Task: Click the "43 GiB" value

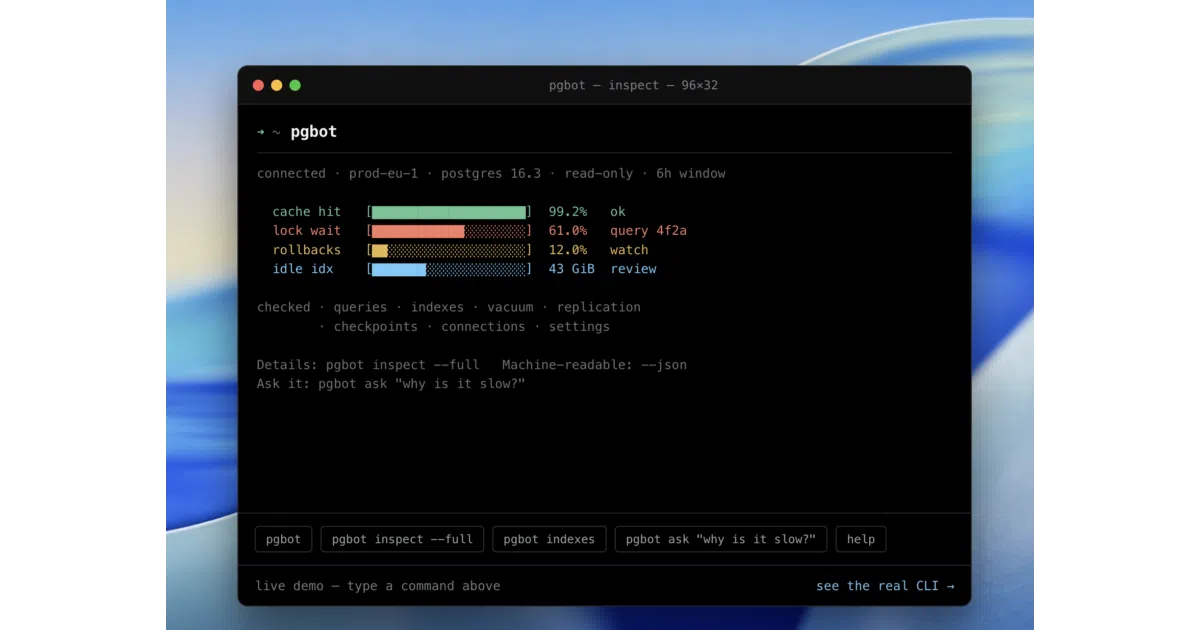Action: tap(572, 269)
